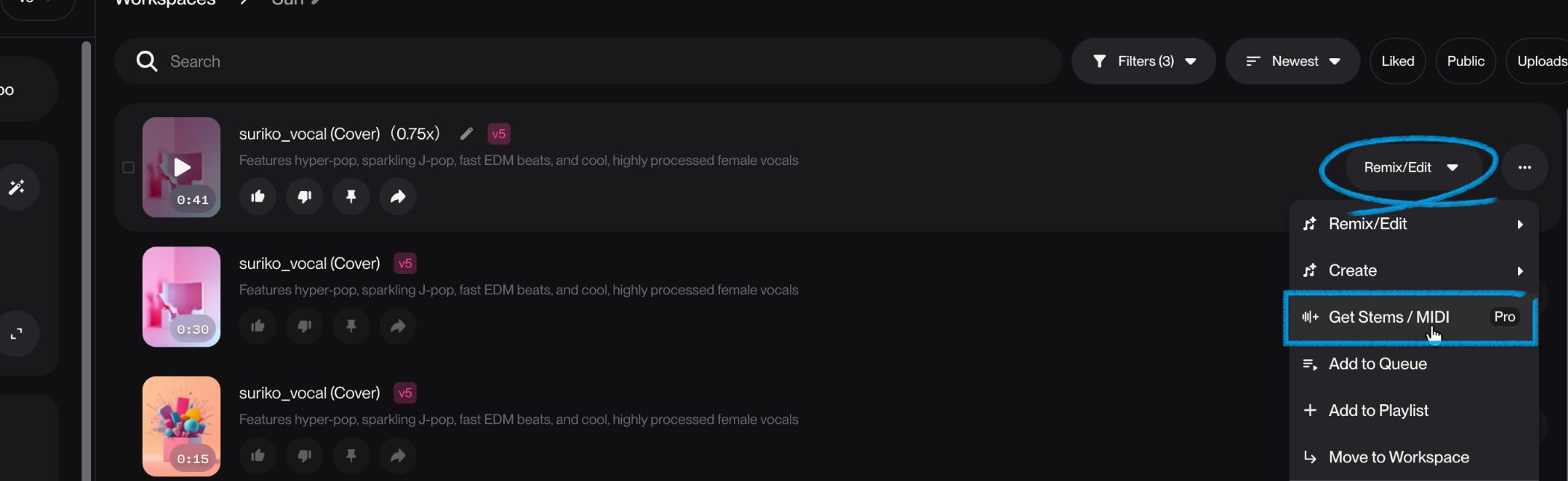Select Add to Queue menu item
Screen dimensions: 1568x481
(x=1378, y=364)
